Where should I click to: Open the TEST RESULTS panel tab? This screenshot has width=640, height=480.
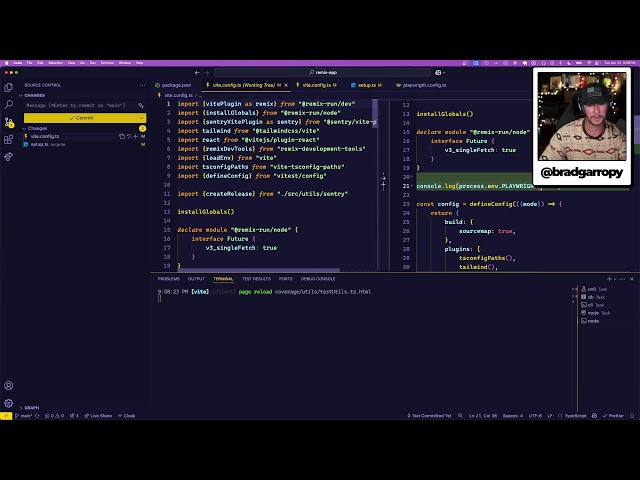point(256,279)
